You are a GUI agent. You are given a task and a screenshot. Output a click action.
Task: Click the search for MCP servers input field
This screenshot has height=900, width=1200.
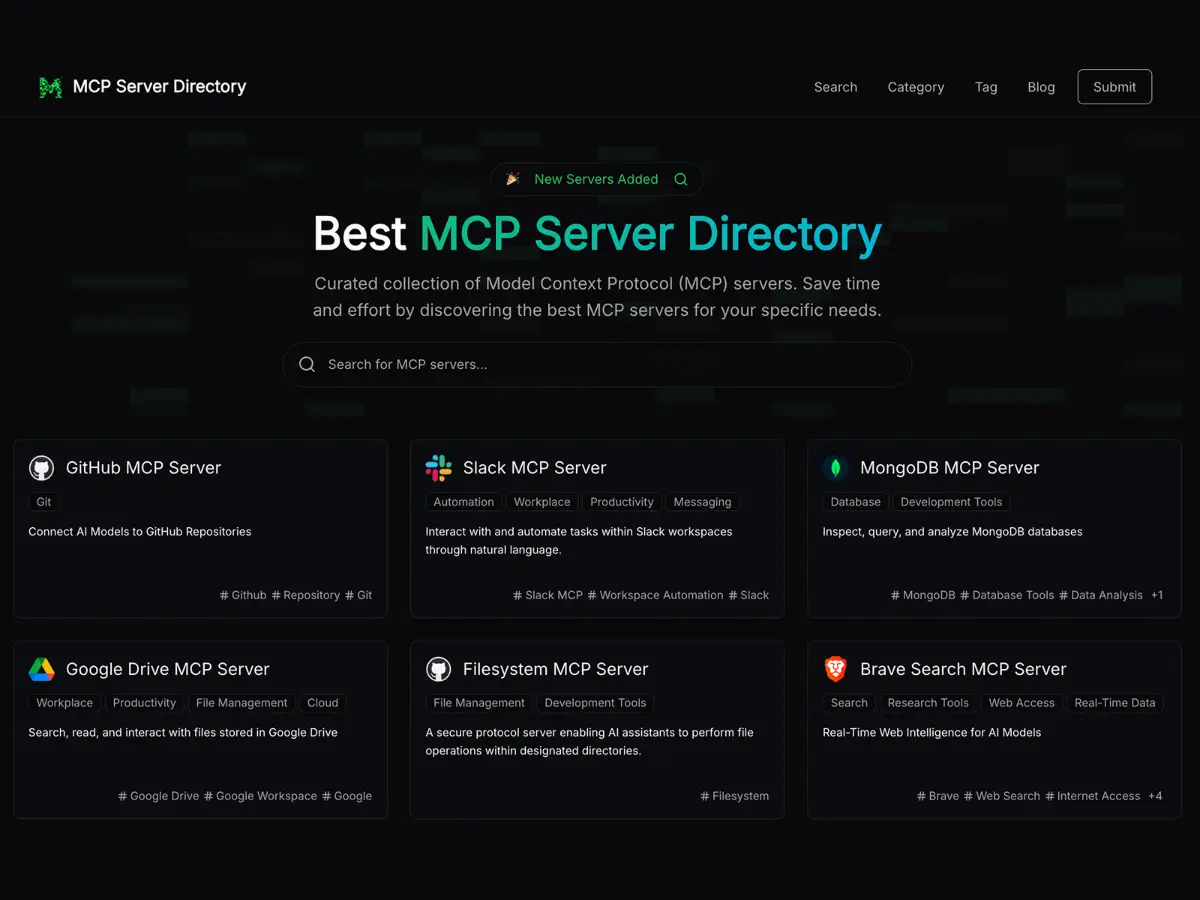(x=597, y=364)
